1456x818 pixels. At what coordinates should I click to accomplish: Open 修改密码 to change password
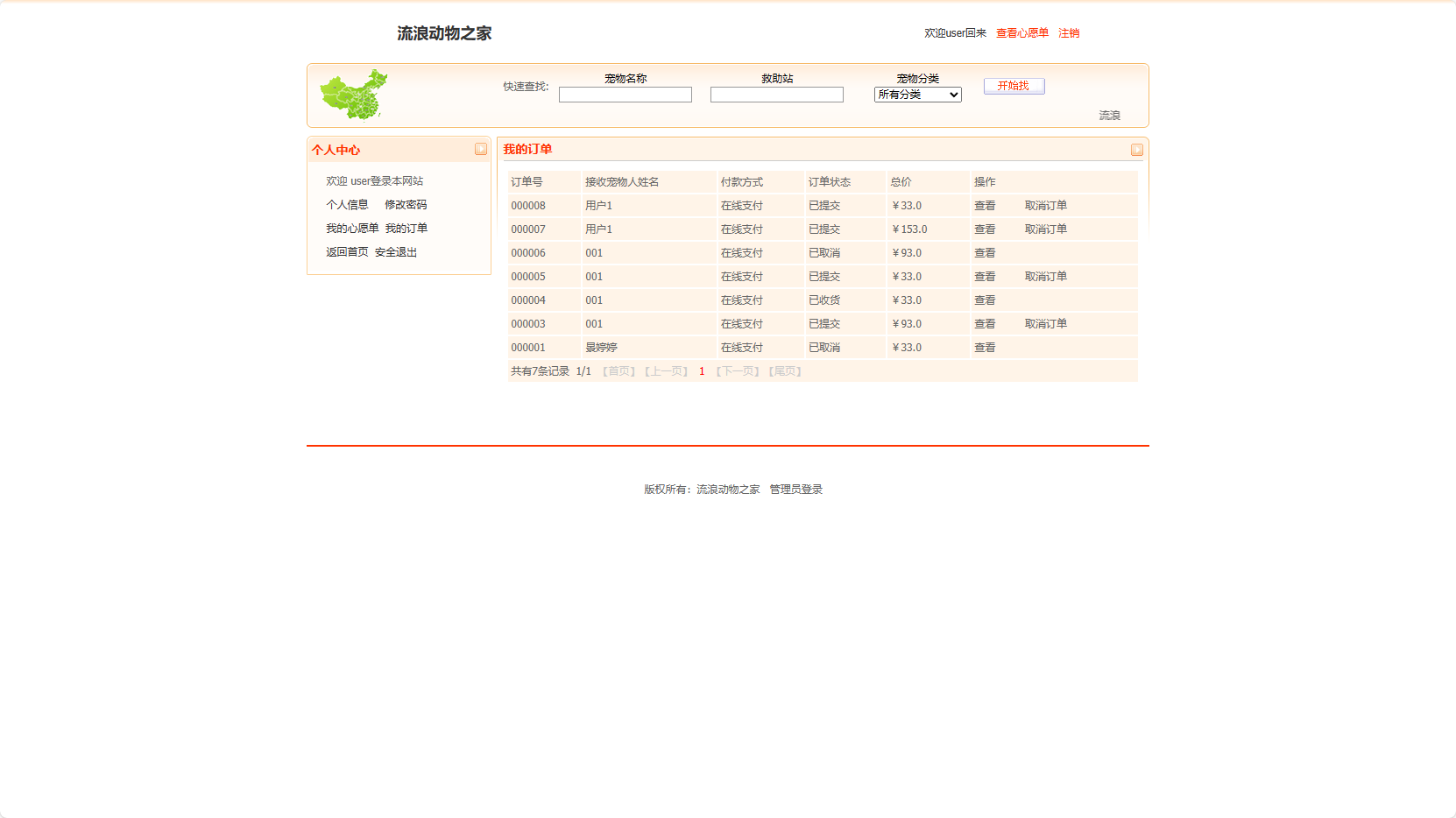(x=406, y=204)
